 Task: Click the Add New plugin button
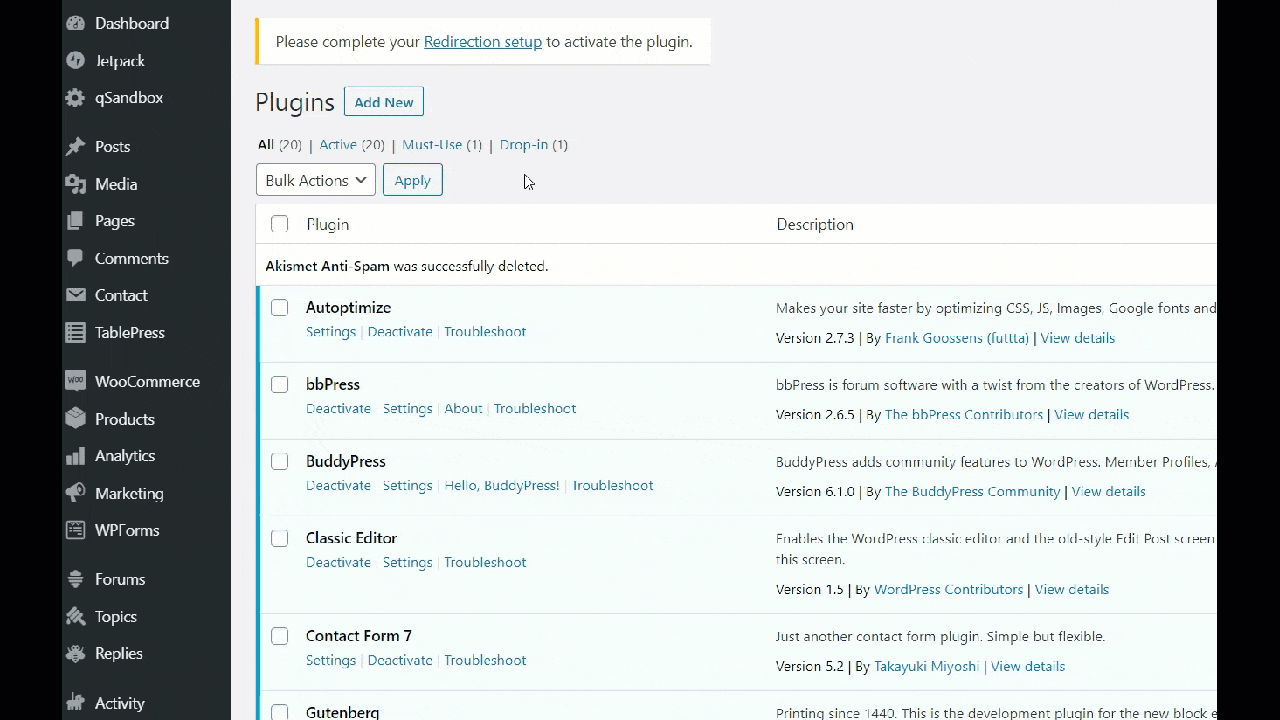pos(384,102)
